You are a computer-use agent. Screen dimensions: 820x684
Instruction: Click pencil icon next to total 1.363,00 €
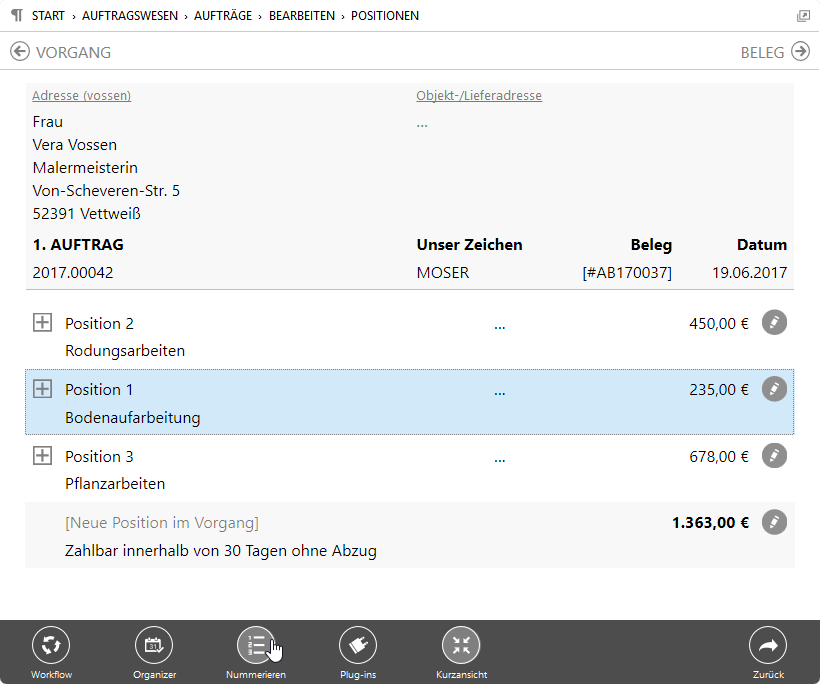click(774, 522)
